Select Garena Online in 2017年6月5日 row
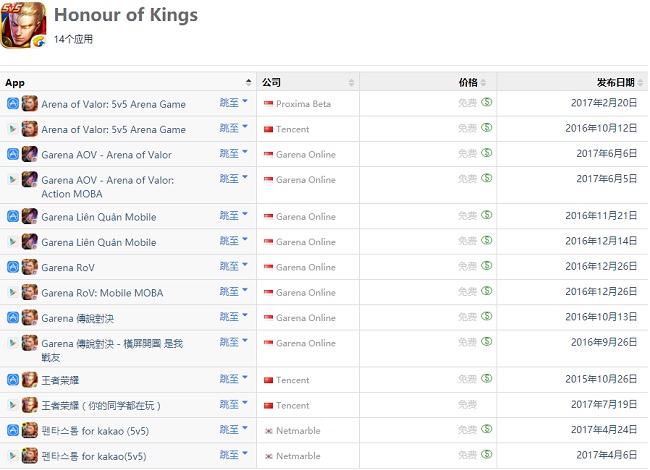Viewport: 650px width, 470px height. coord(306,180)
